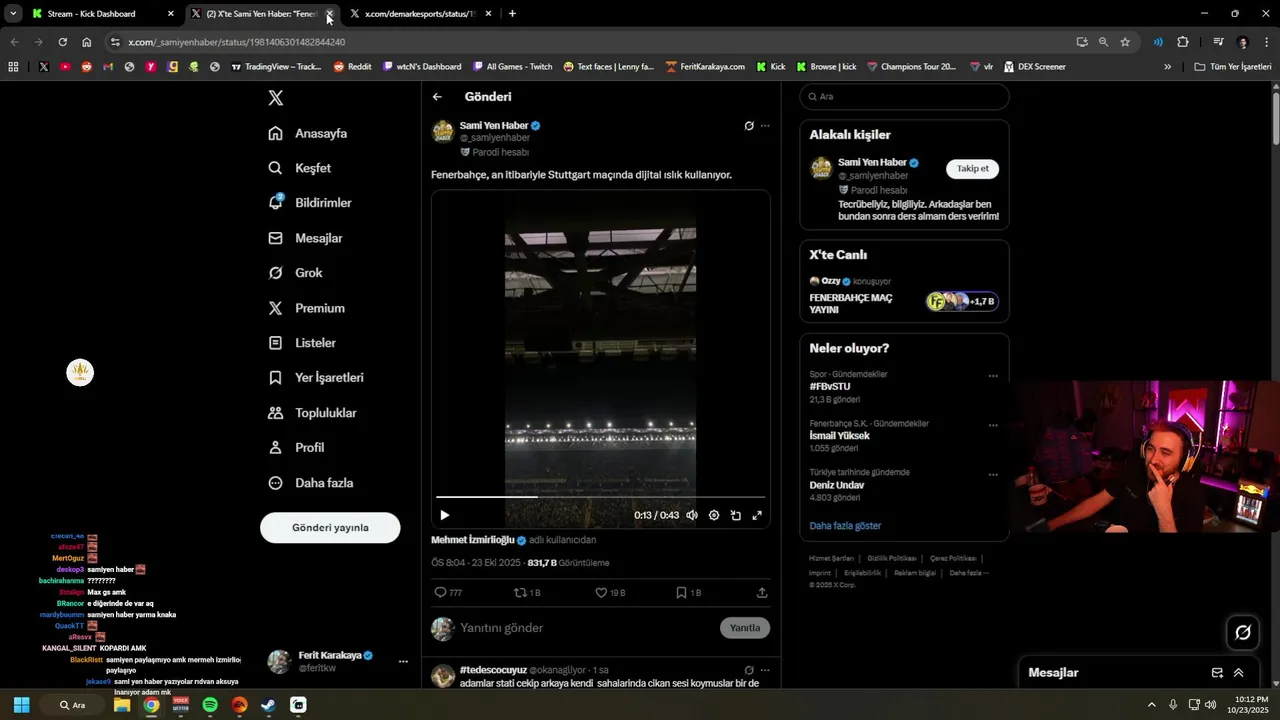Open Chrome extensions puzzle icon
This screenshot has width=1280, height=720.
coord(1183,42)
